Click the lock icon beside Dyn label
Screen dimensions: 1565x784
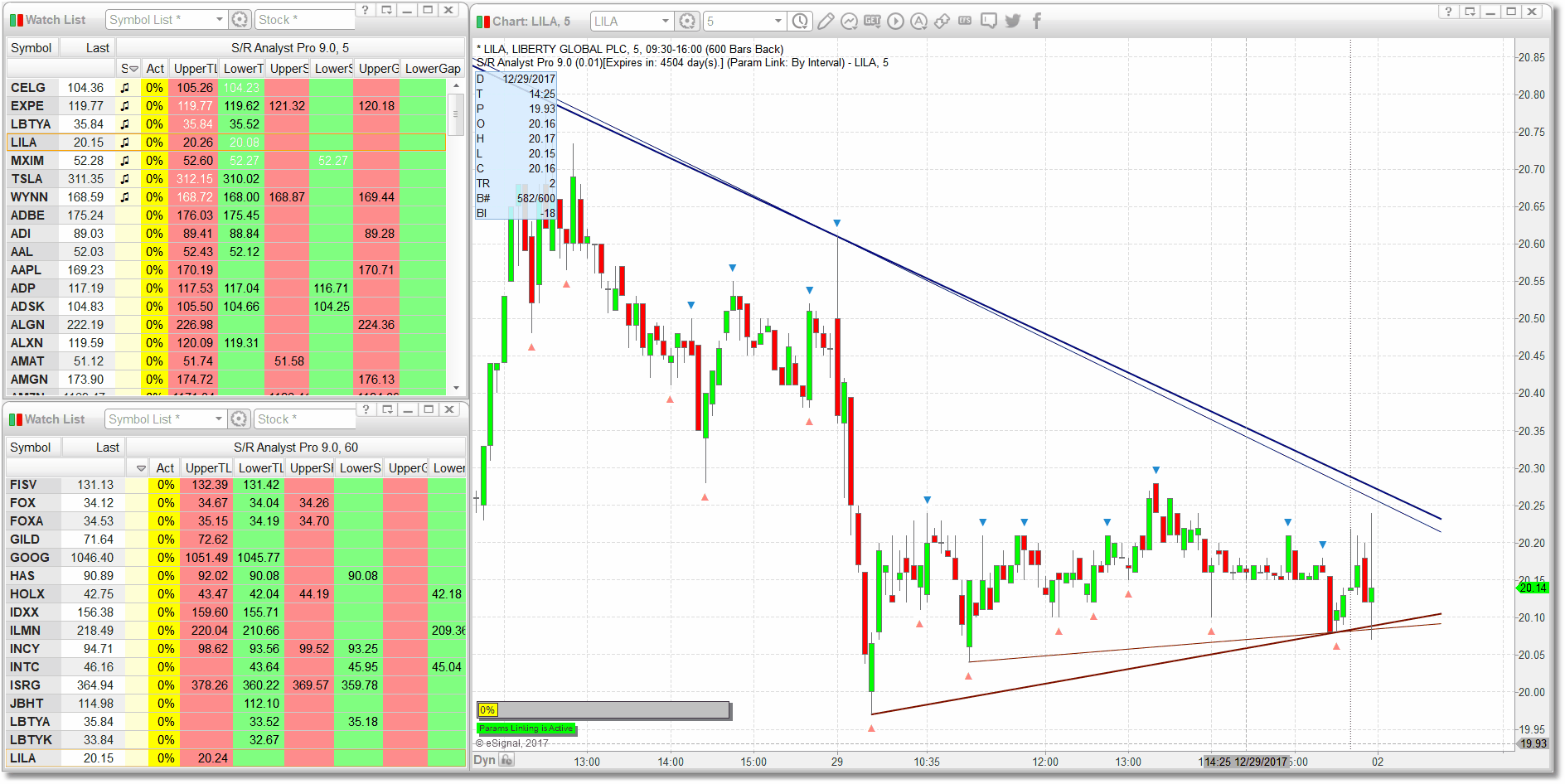(x=507, y=760)
